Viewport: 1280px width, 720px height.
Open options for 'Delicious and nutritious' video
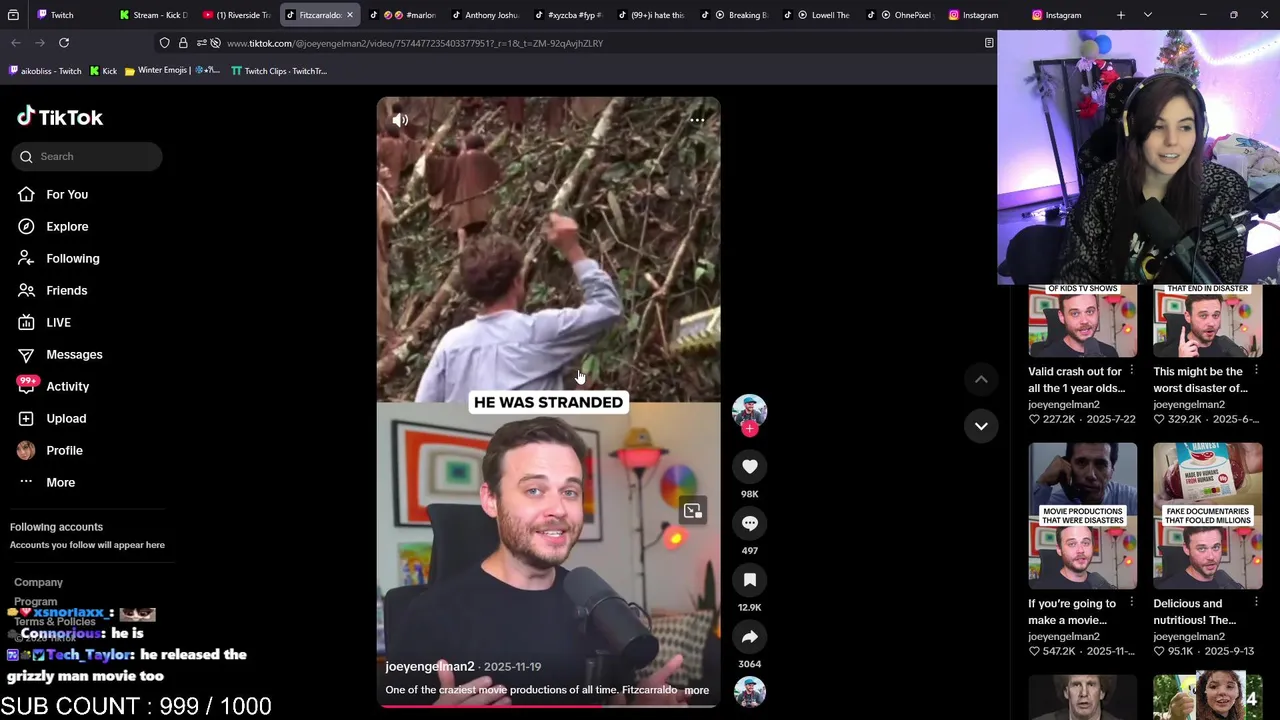point(1256,603)
